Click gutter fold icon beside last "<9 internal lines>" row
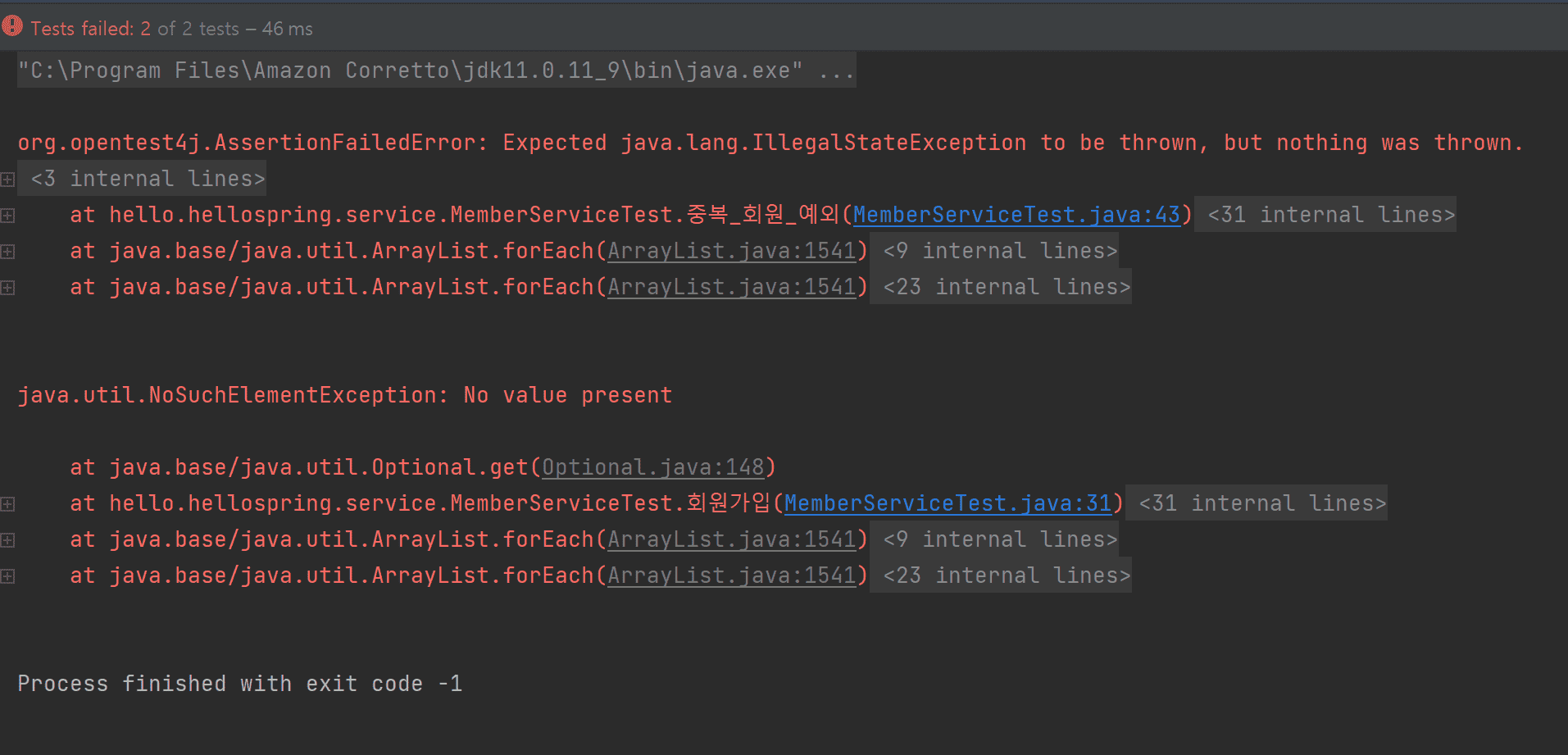 tap(7, 540)
